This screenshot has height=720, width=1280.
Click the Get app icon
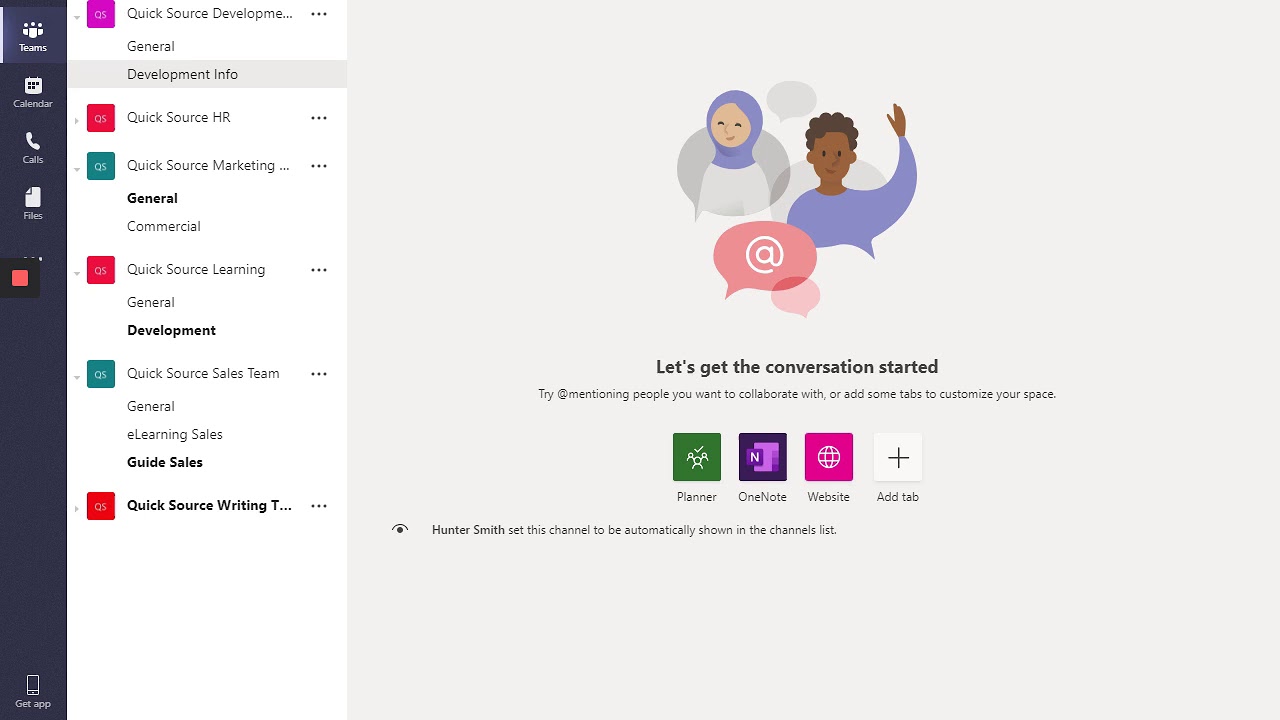(x=33, y=691)
